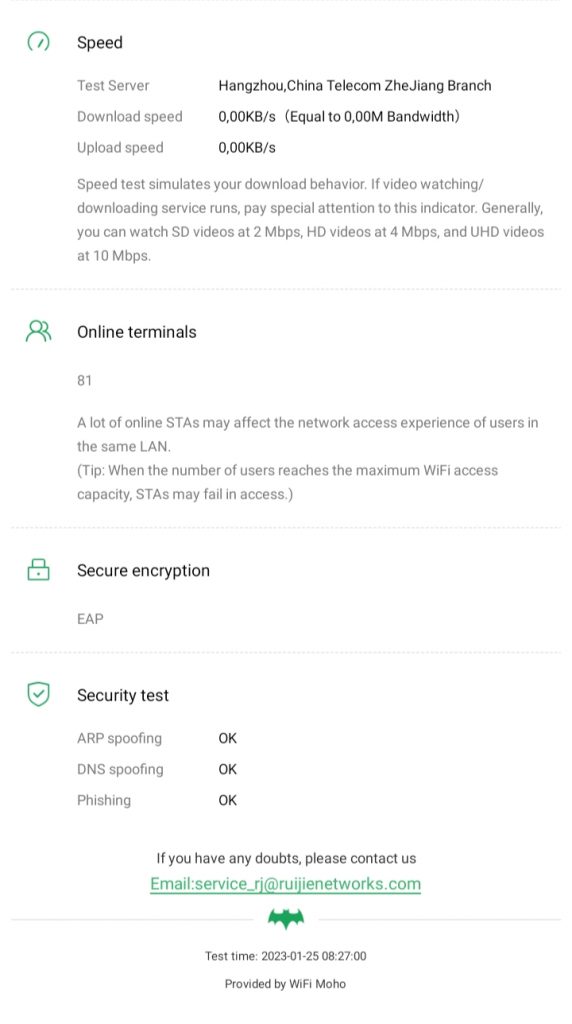This screenshot has height=1024, width=572.
Task: Click the online terminals count 81
Action: [84, 380]
